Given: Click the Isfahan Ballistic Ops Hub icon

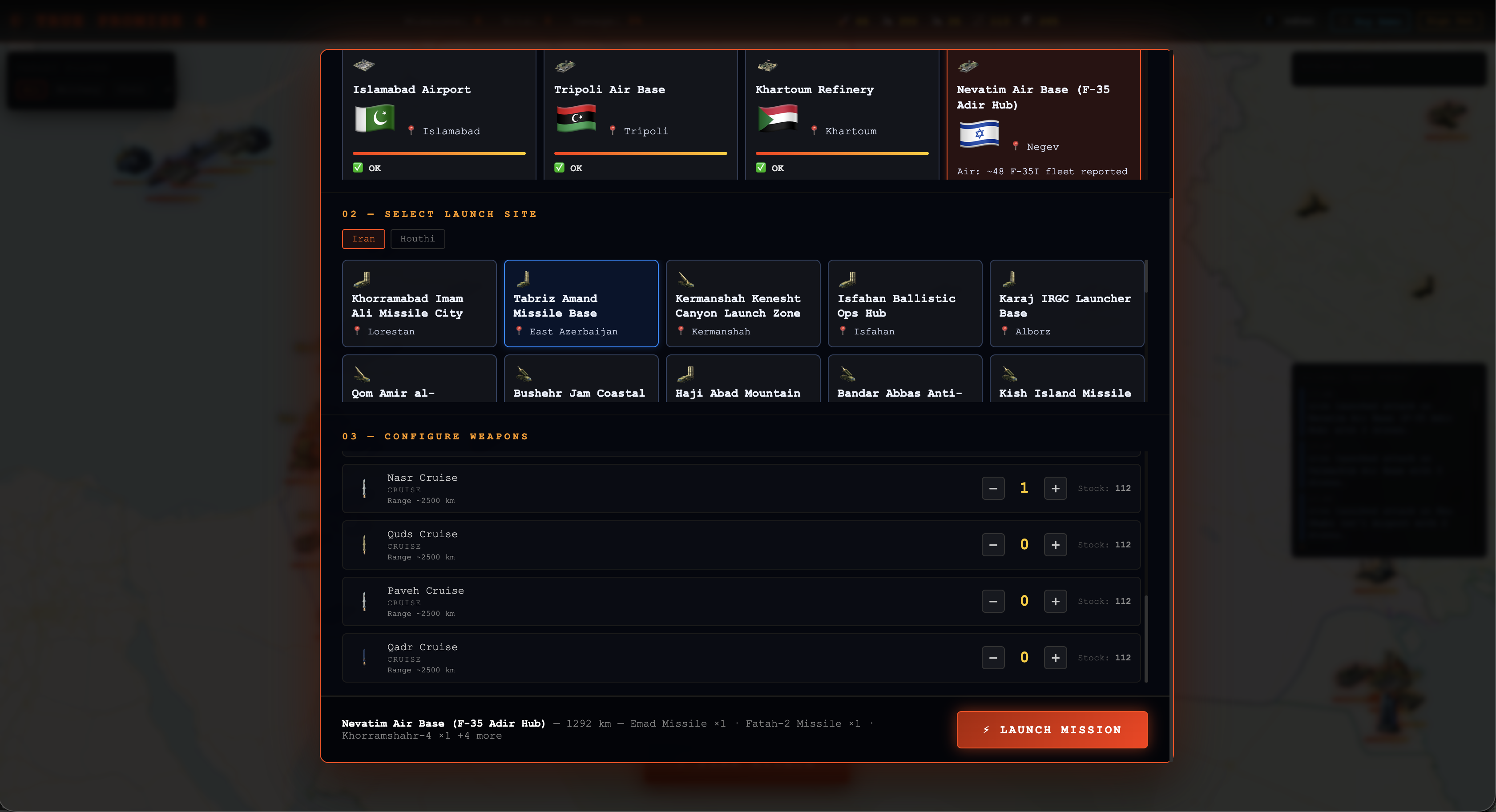Looking at the screenshot, I should coord(847,279).
